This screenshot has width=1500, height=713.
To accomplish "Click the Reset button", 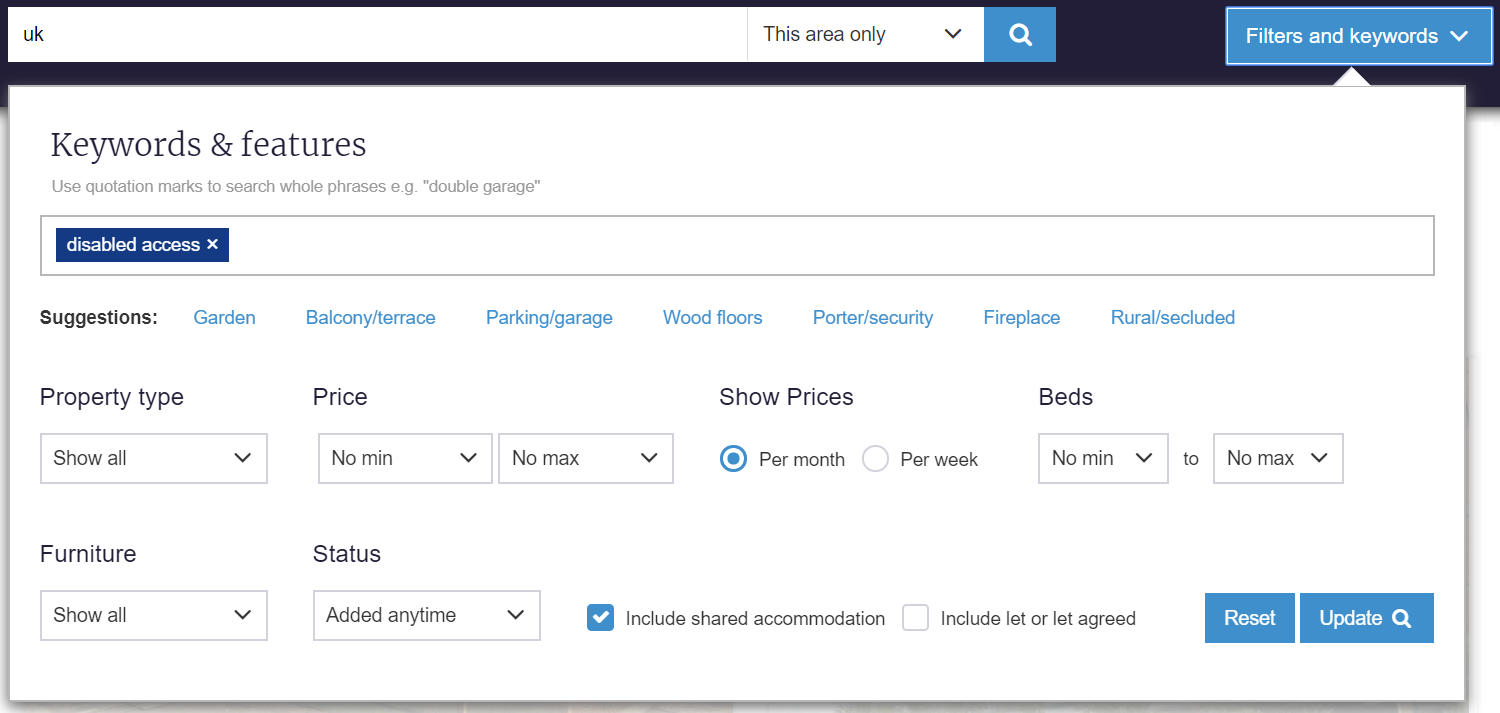I will tap(1249, 618).
